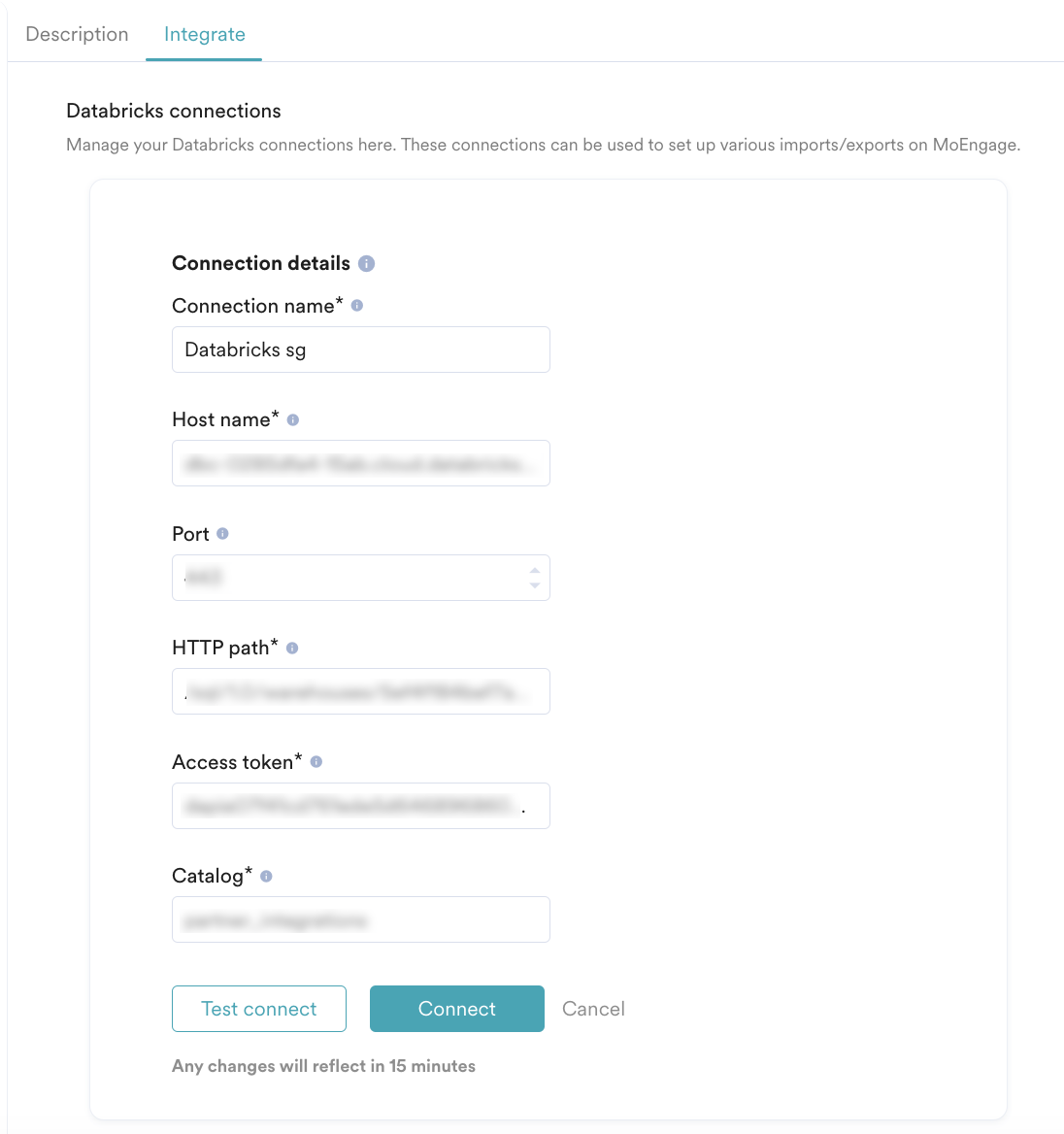Decrease the Port value with down arrow
Screen dimensions: 1064x1134
tap(535, 585)
